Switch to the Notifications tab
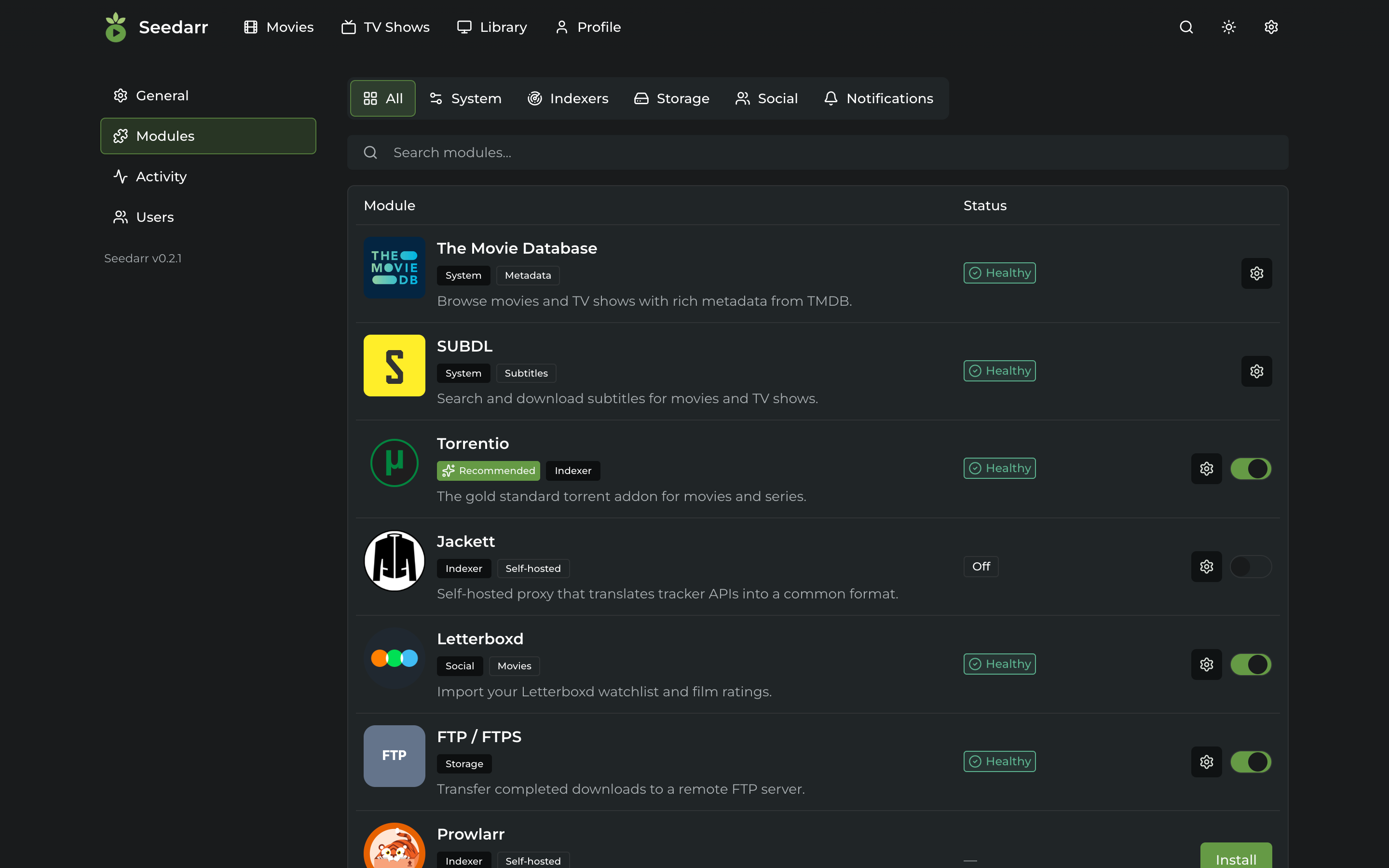 coord(878,98)
